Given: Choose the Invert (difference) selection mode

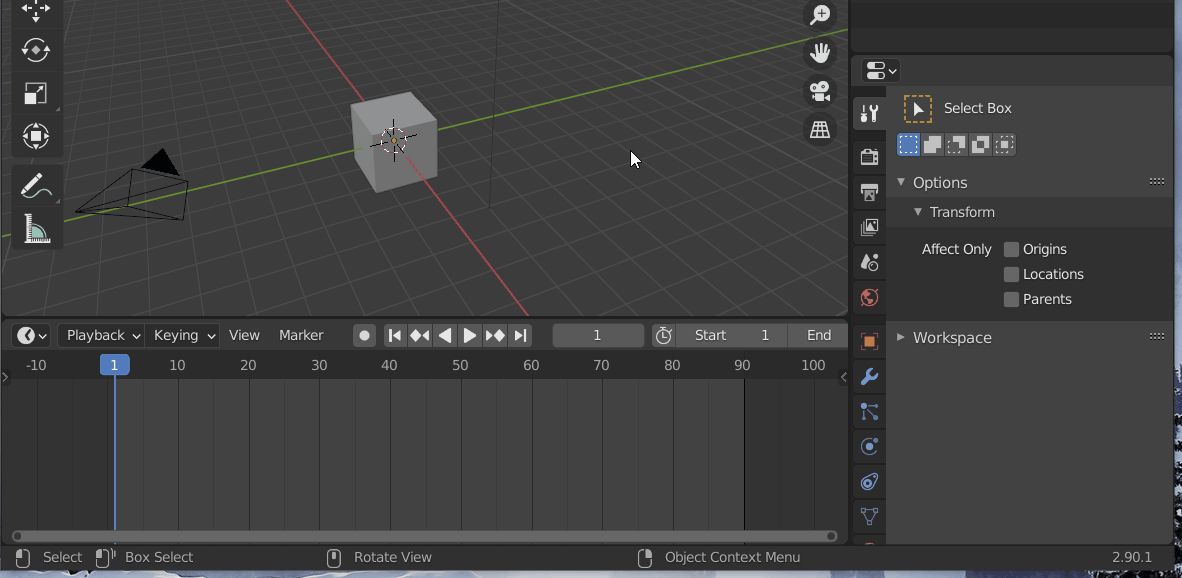Looking at the screenshot, I should click(980, 144).
